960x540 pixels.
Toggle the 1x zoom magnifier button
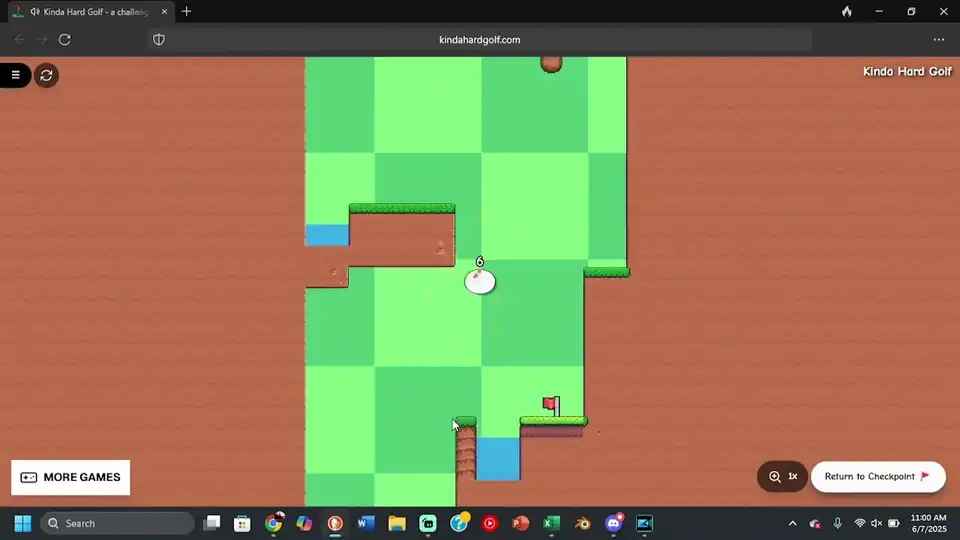click(x=783, y=477)
